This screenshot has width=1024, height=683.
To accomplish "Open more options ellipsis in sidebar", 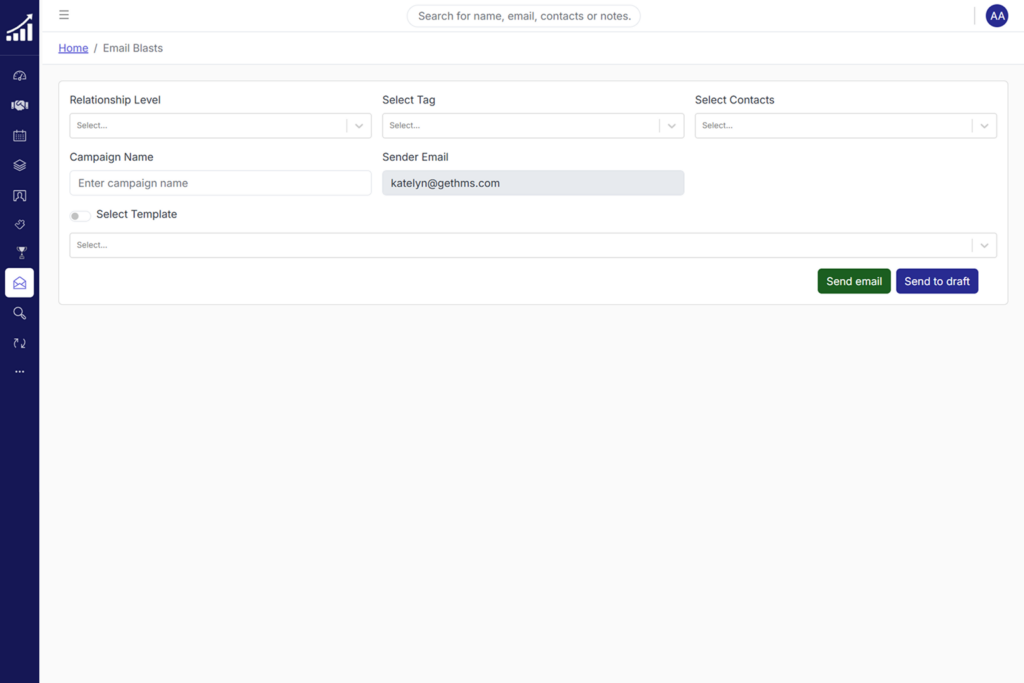I will (19, 372).
